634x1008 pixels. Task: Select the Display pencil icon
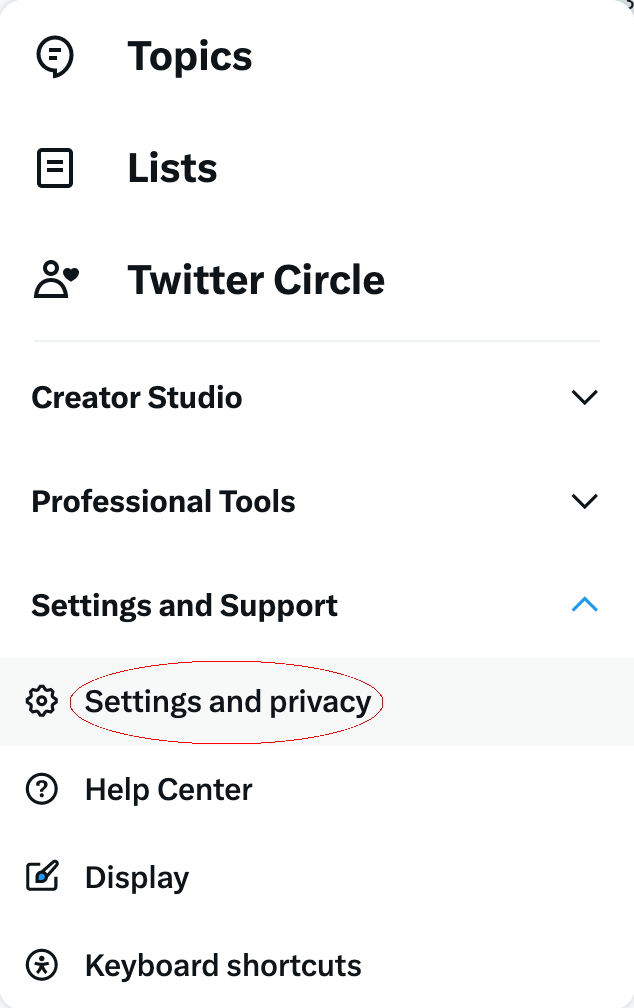click(41, 877)
